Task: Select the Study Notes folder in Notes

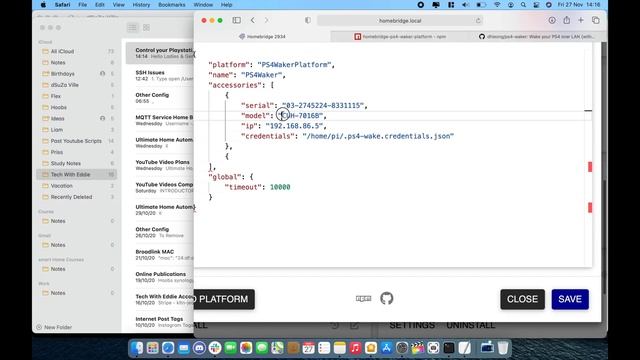Action: 77,163
